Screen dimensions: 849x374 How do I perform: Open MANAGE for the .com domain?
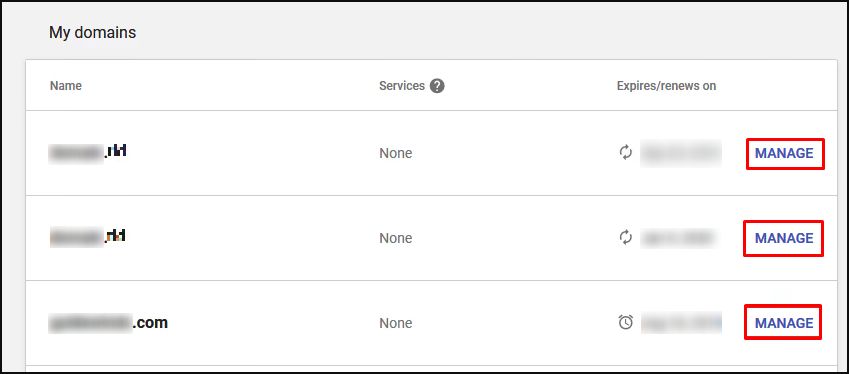(x=784, y=323)
